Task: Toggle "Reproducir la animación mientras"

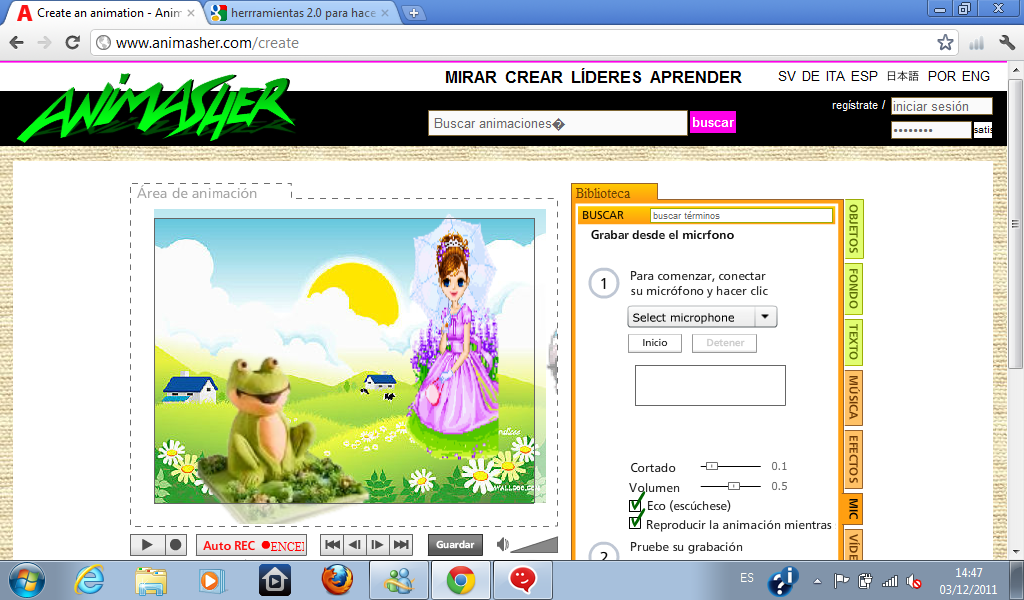Action: [635, 521]
